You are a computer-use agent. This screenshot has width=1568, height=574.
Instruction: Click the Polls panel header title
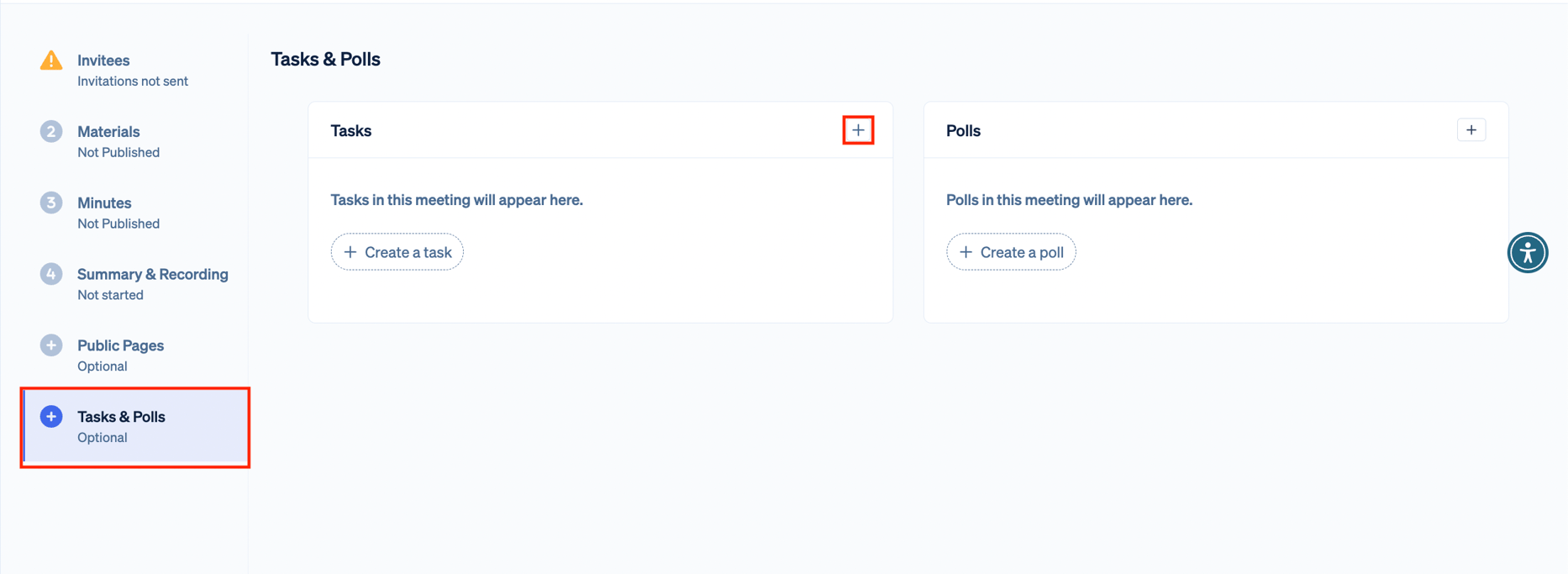(963, 131)
